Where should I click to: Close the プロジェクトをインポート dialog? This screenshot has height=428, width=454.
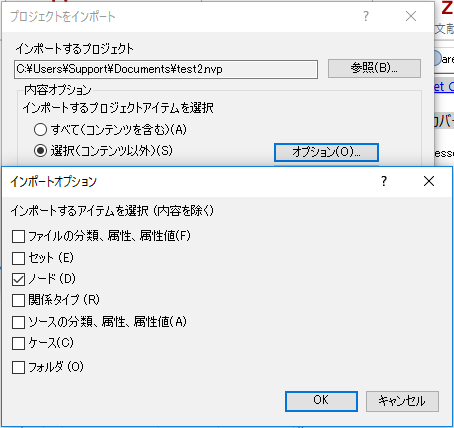pos(411,16)
